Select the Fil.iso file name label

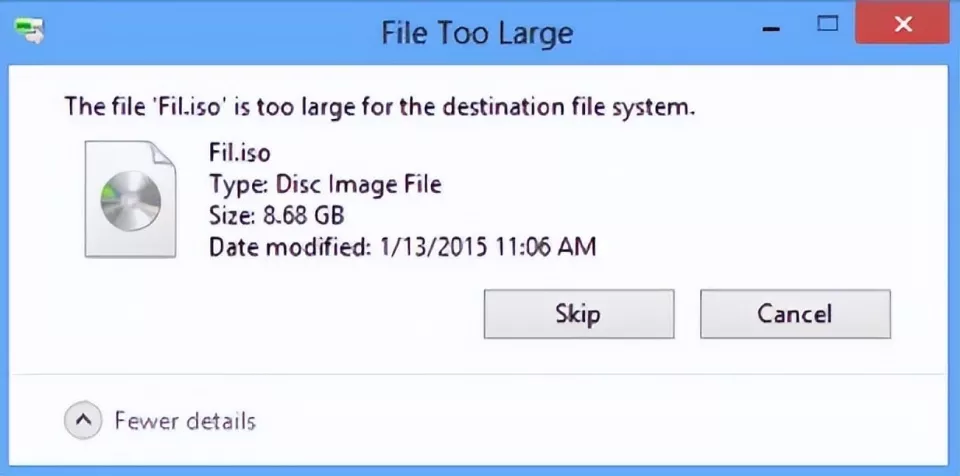tap(240, 153)
